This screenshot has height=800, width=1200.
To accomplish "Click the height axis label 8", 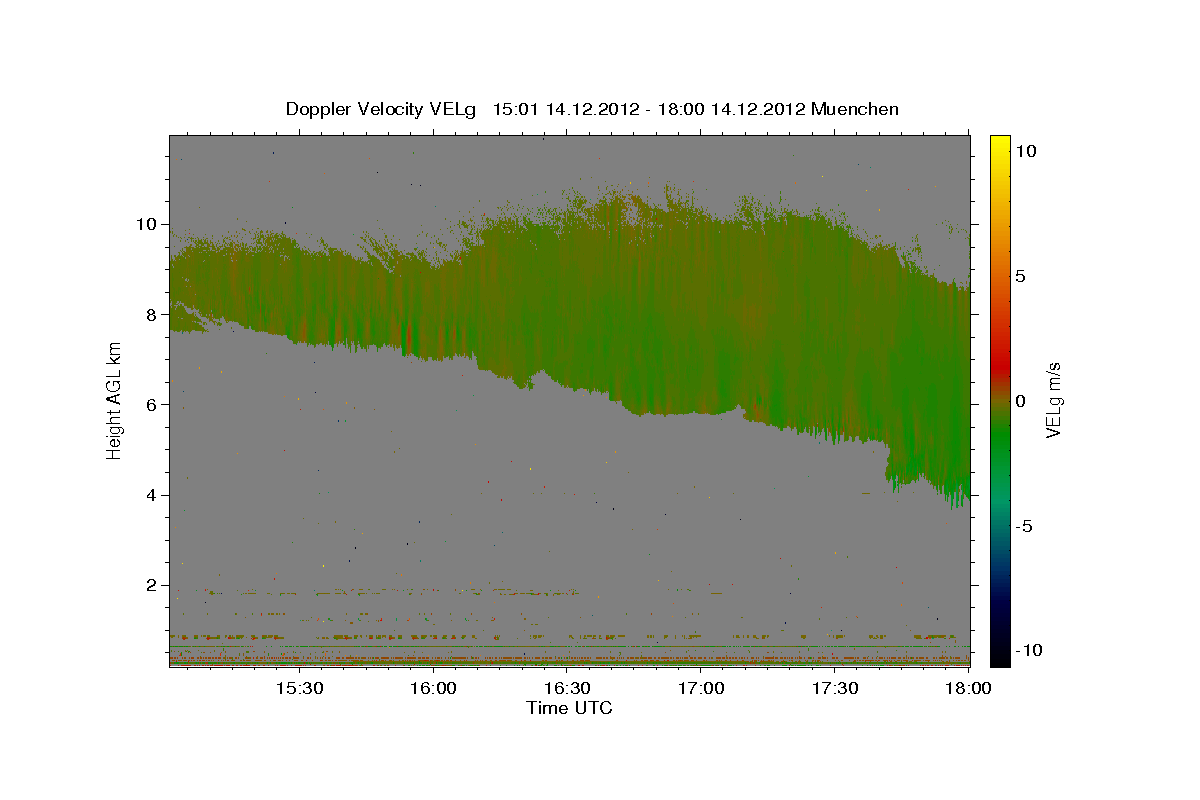I will coord(152,314).
